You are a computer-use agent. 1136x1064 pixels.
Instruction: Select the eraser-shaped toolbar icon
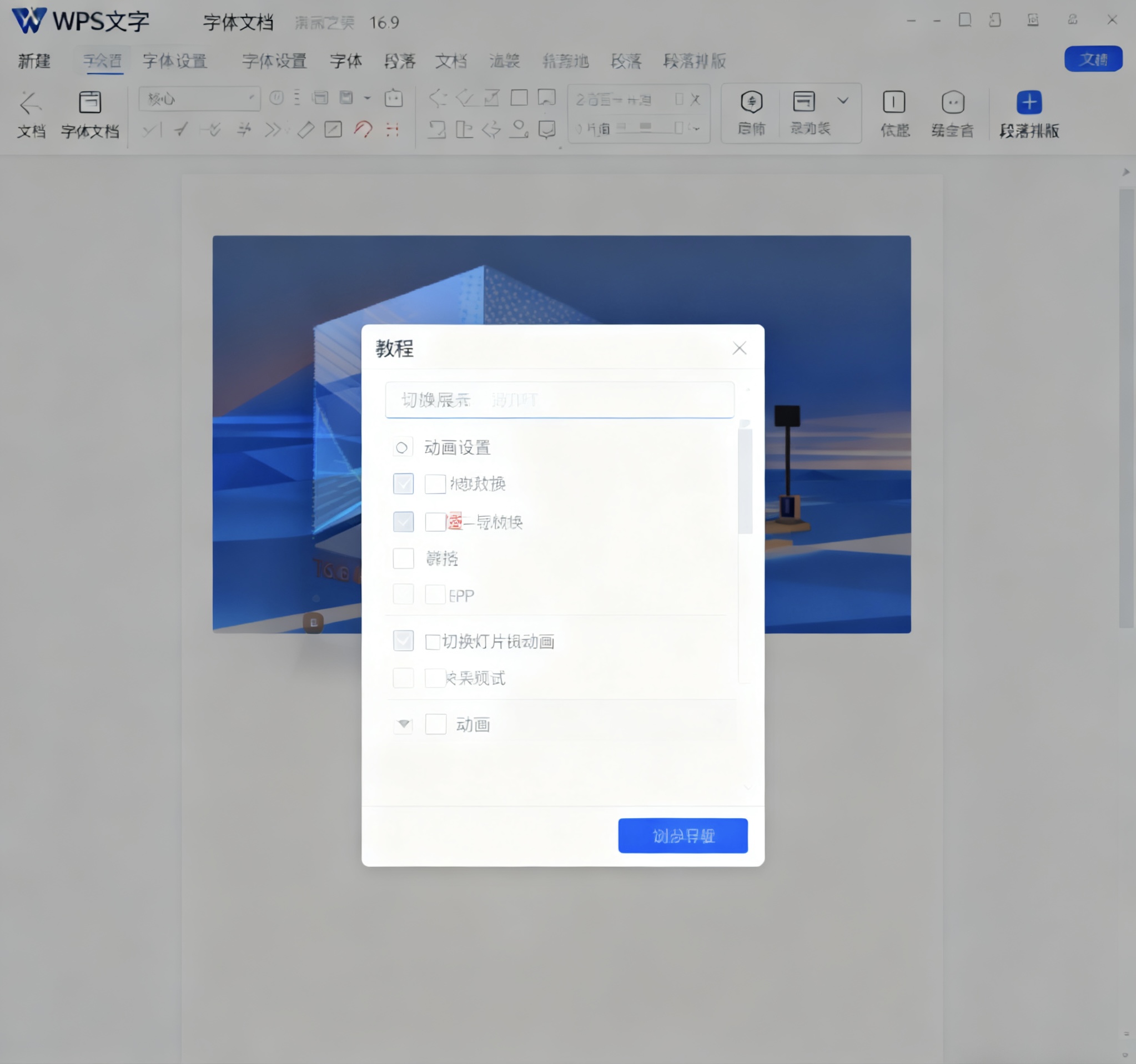click(x=306, y=130)
